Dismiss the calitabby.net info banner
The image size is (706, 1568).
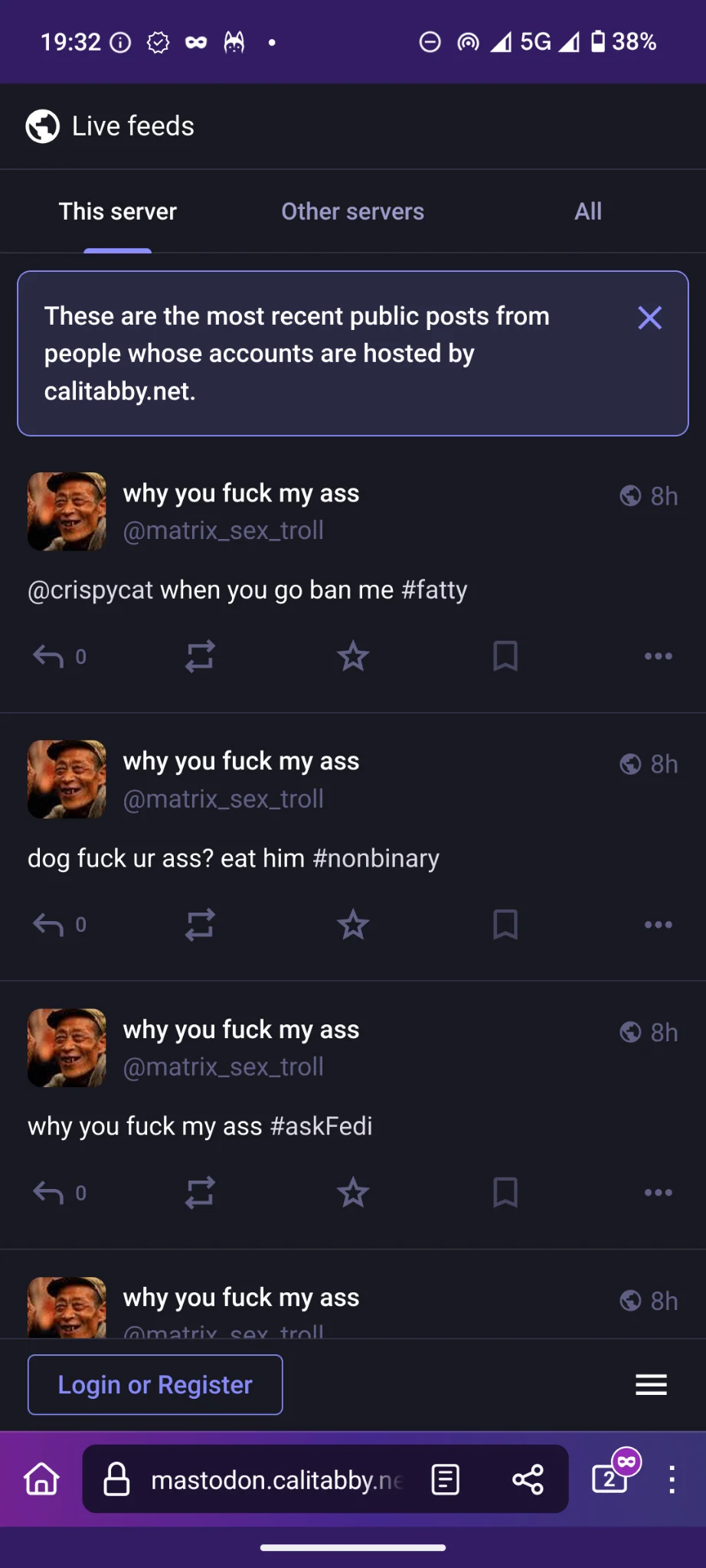(650, 317)
